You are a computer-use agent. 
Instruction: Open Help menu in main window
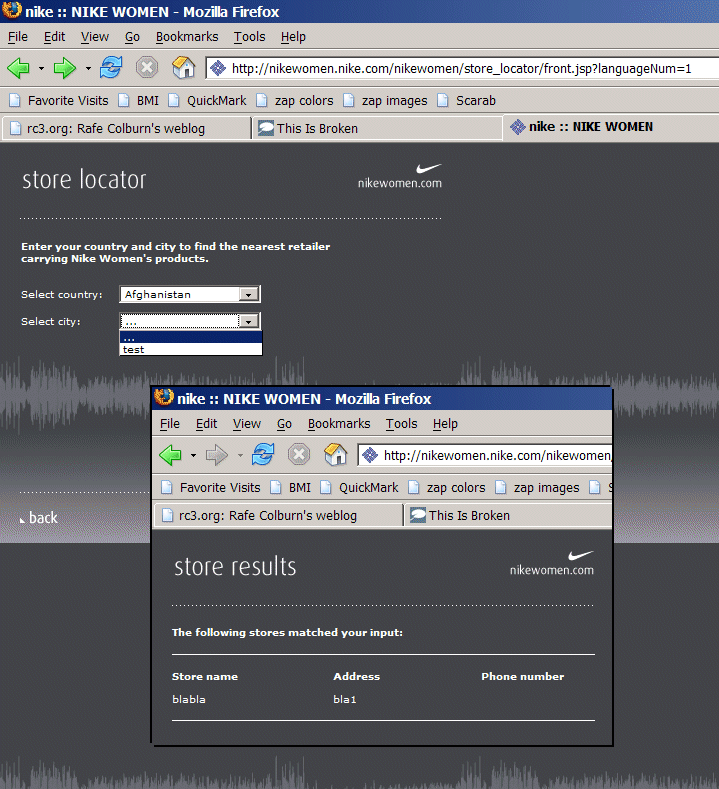coord(293,37)
